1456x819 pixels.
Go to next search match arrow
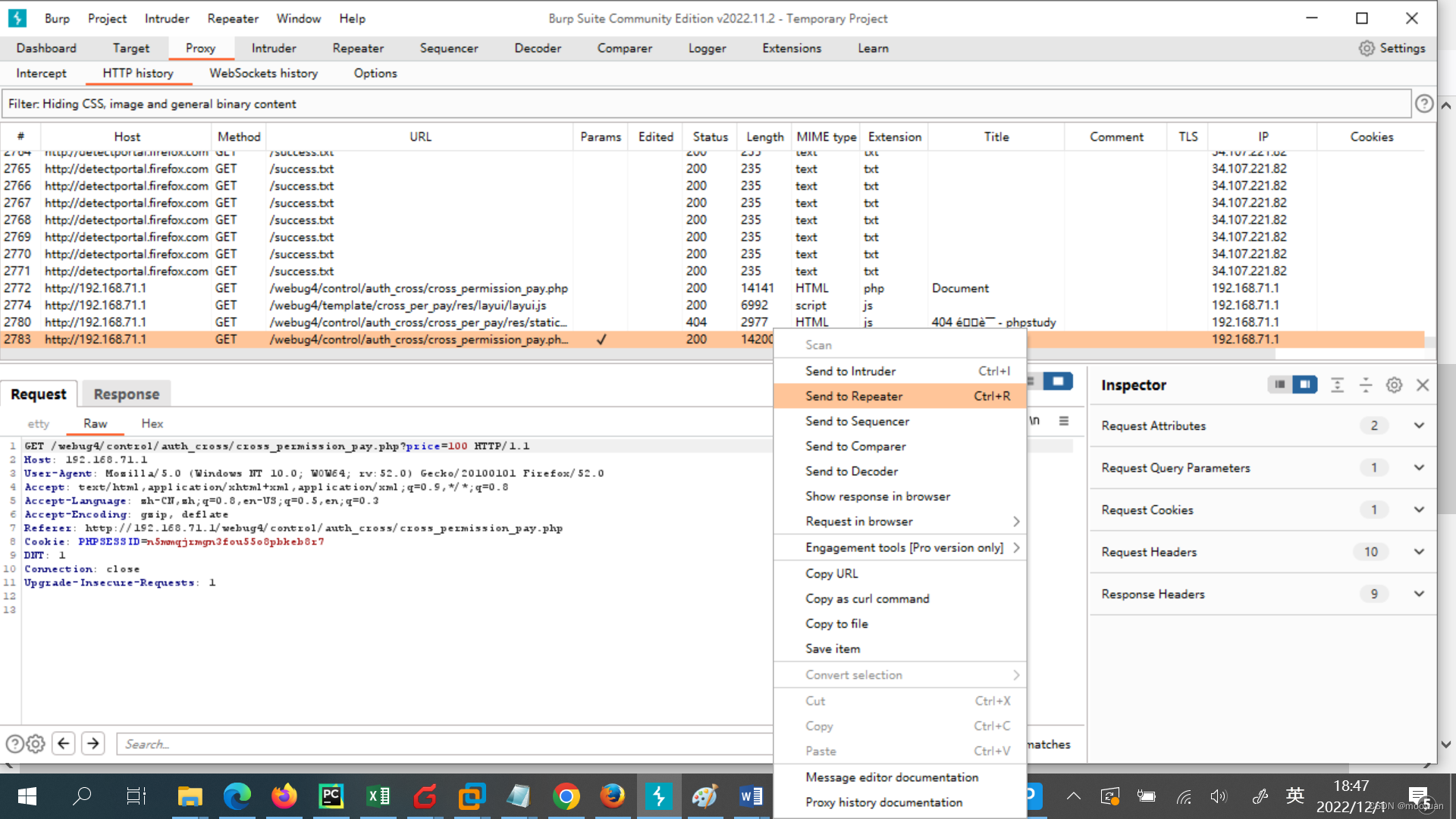(93, 744)
